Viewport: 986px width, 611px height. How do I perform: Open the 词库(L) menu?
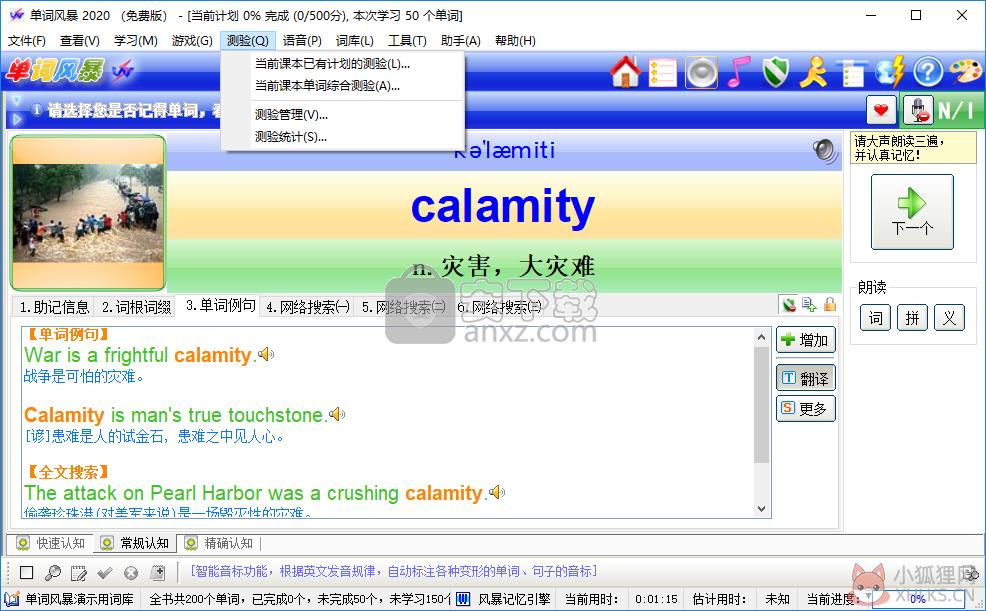click(x=355, y=41)
